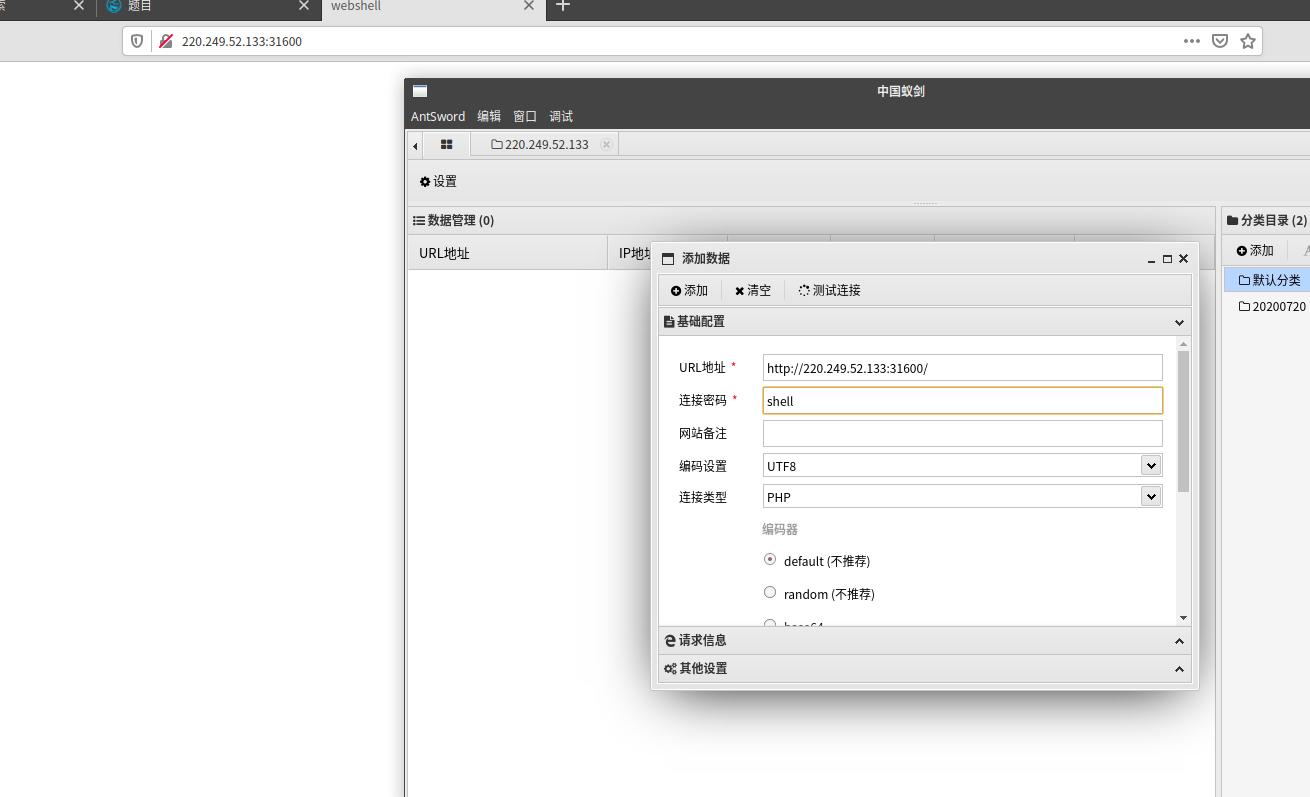Click the tab scroll left arrow in AntSword
Image resolution: width=1310 pixels, height=797 pixels.
415,145
